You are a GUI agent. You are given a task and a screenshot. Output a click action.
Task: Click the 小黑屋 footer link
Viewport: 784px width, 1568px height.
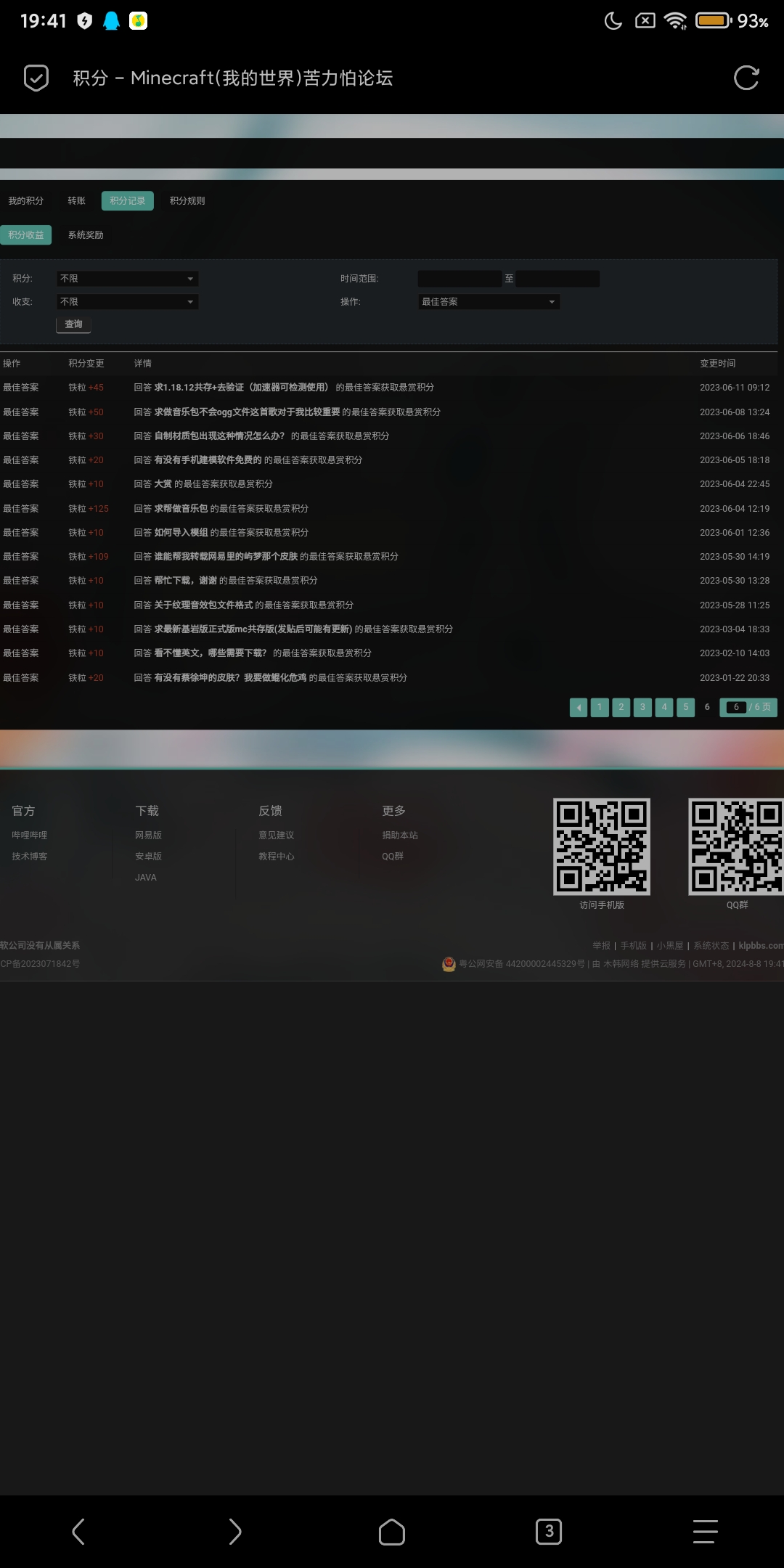670,946
